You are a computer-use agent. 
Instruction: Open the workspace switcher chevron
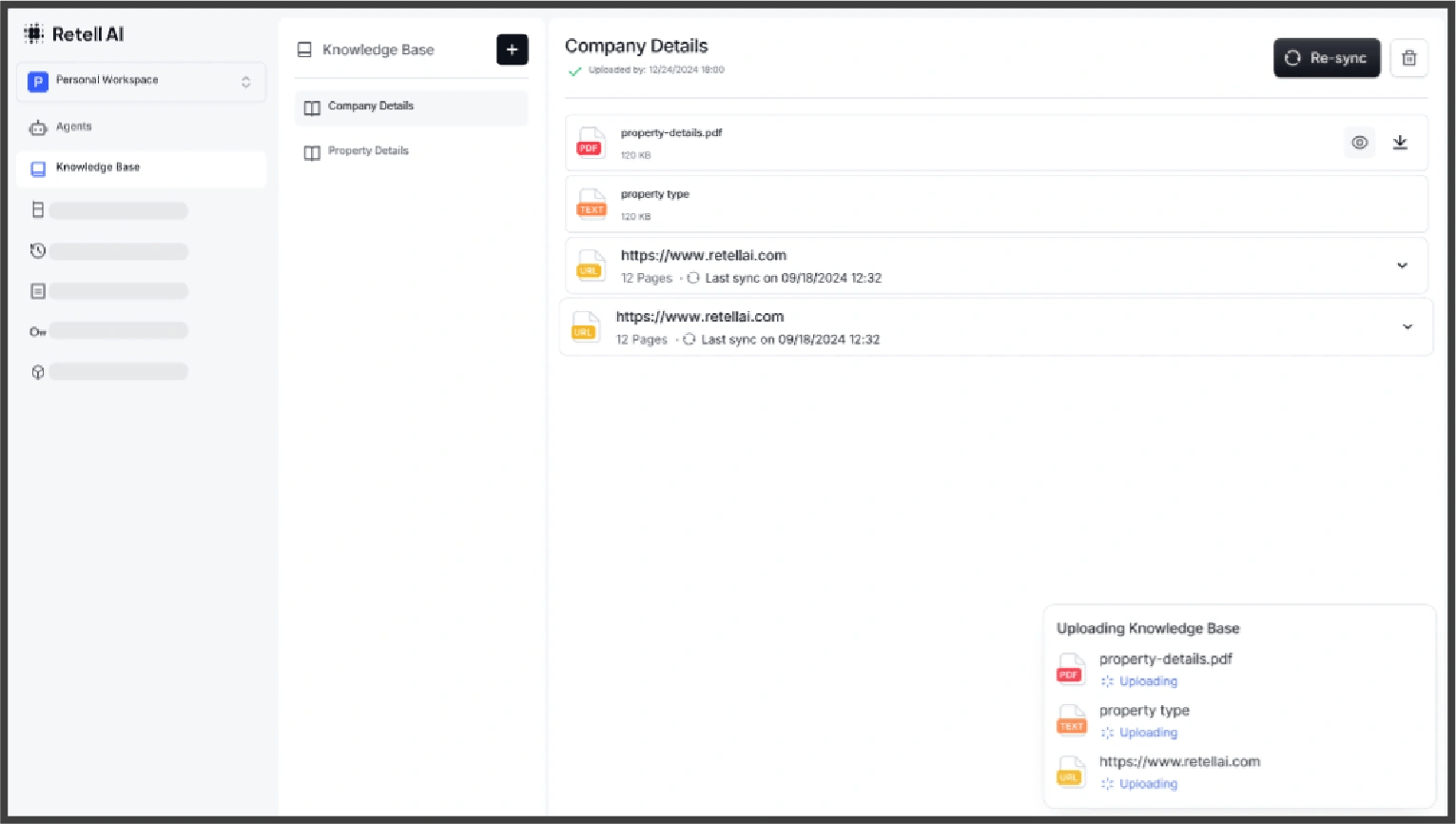pos(245,81)
